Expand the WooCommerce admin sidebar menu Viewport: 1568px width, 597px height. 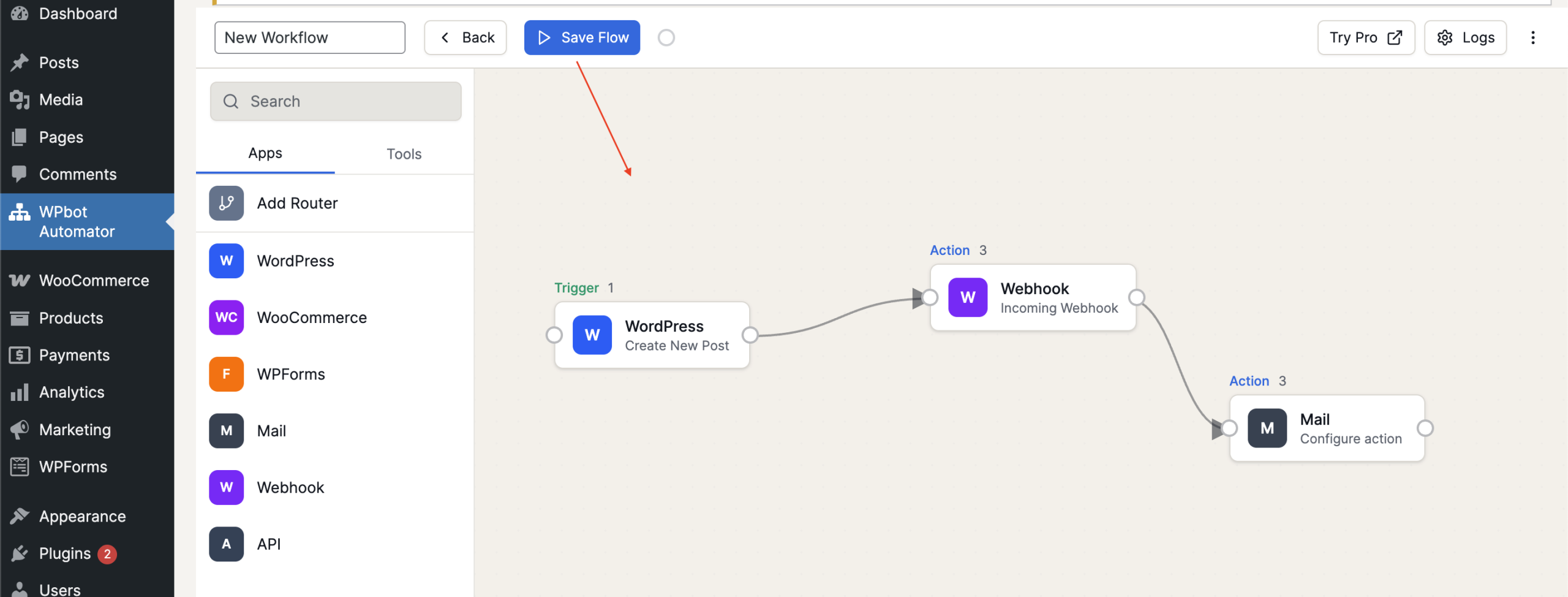click(x=94, y=281)
